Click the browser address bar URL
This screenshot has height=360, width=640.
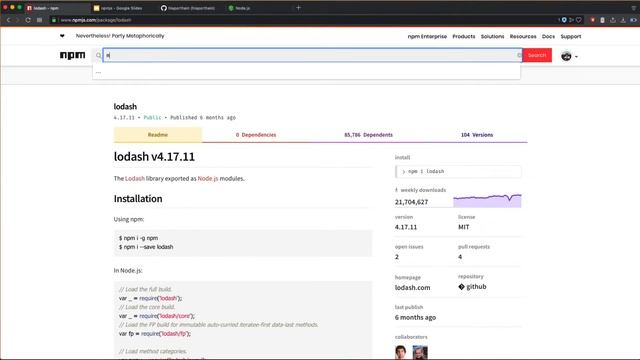[x=96, y=20]
